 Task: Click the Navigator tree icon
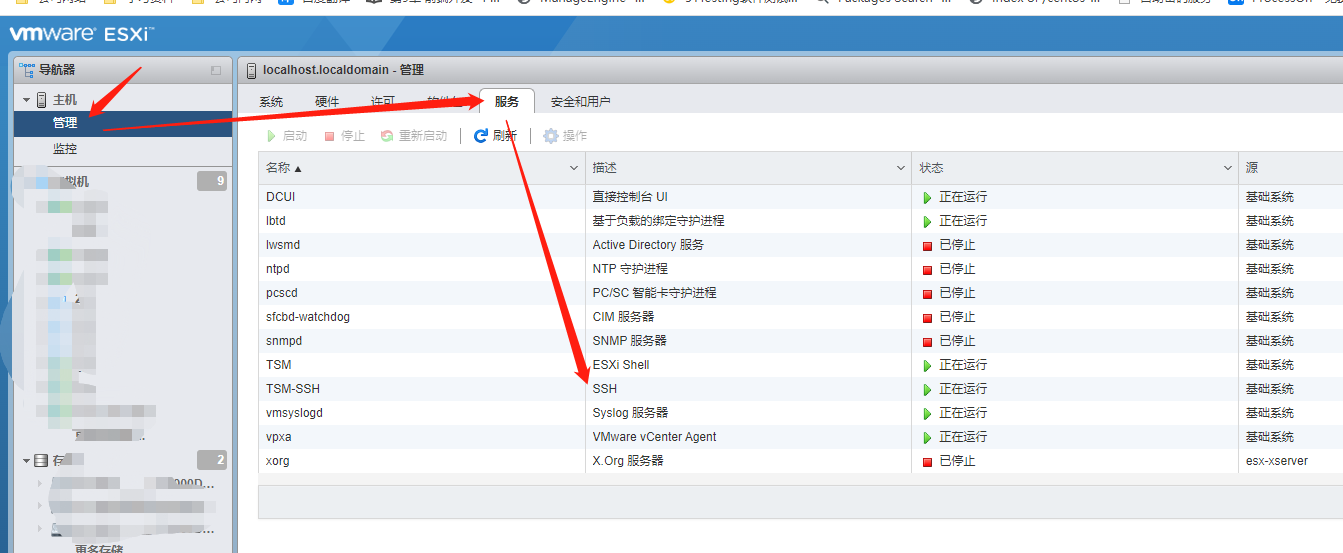coord(28,70)
